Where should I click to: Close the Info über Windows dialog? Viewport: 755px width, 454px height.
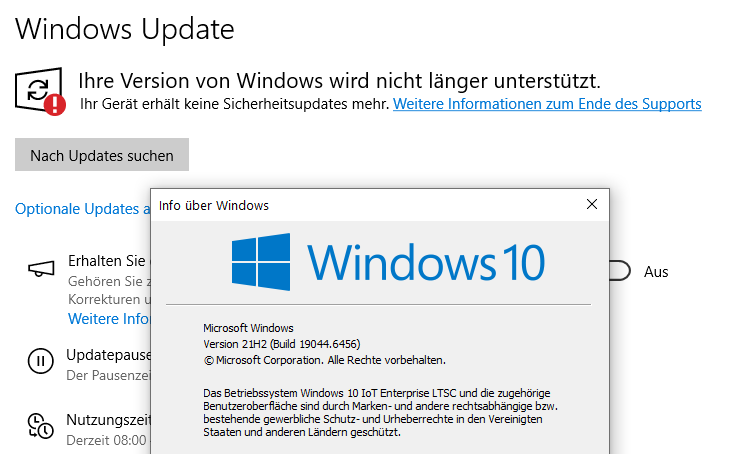pos(592,205)
